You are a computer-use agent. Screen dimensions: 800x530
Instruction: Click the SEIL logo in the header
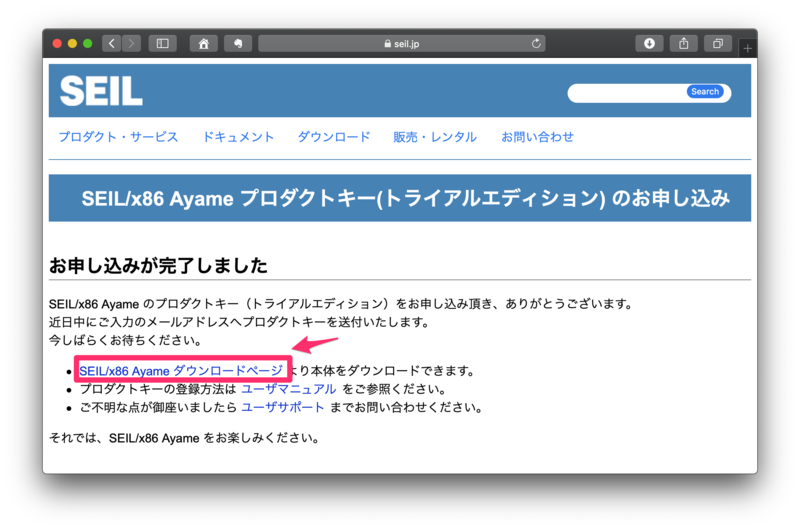coord(101,91)
